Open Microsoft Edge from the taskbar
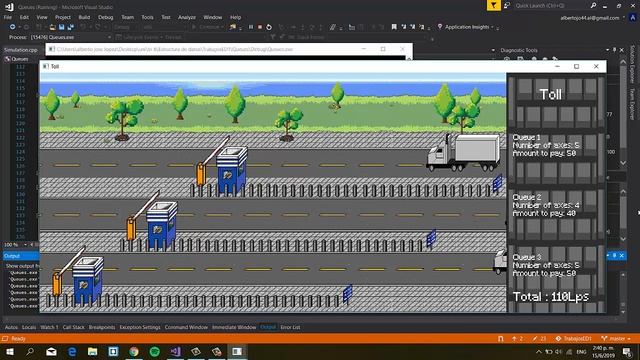The image size is (640, 360). click(x=72, y=351)
